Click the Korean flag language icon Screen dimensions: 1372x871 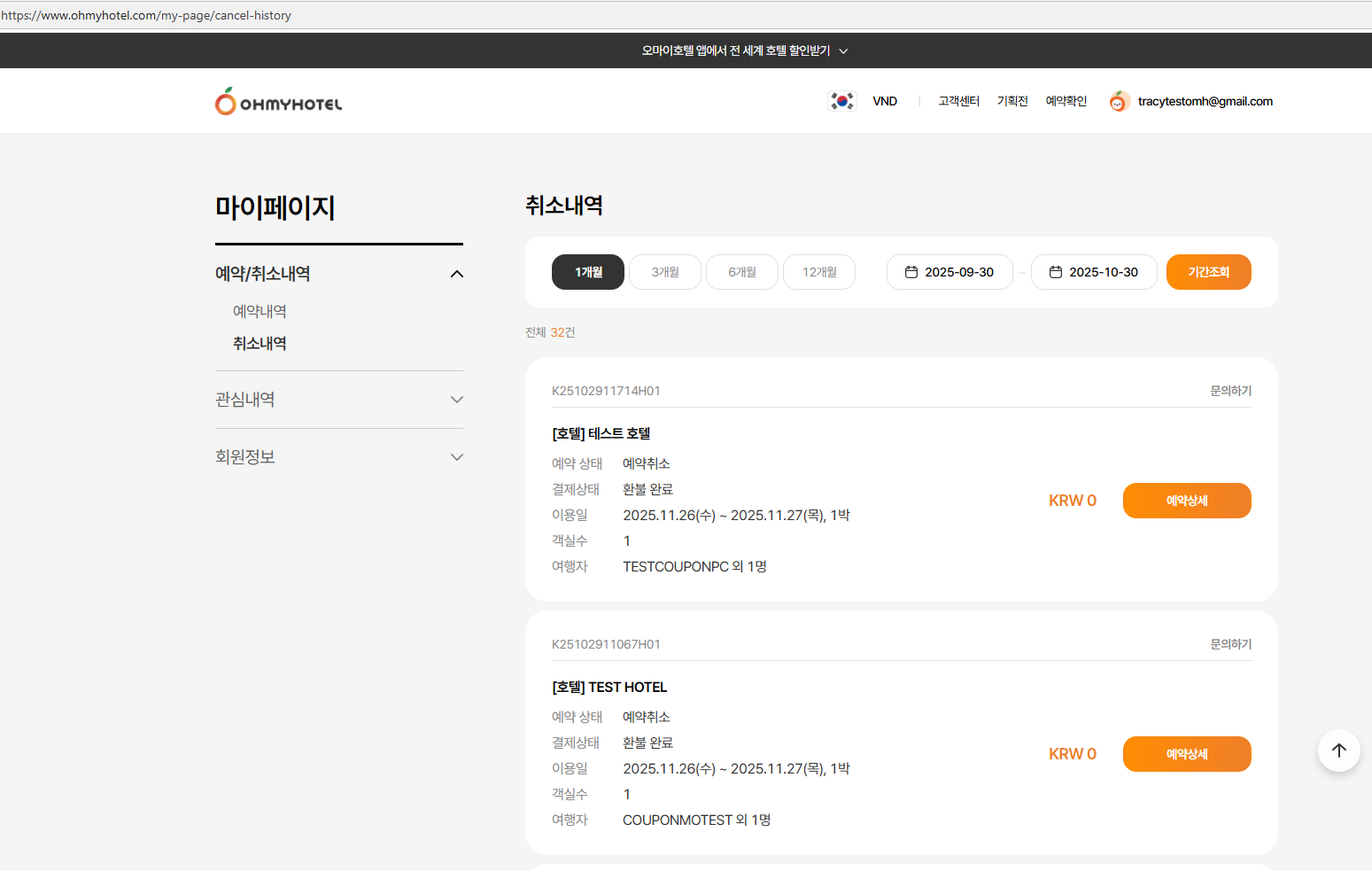[841, 101]
